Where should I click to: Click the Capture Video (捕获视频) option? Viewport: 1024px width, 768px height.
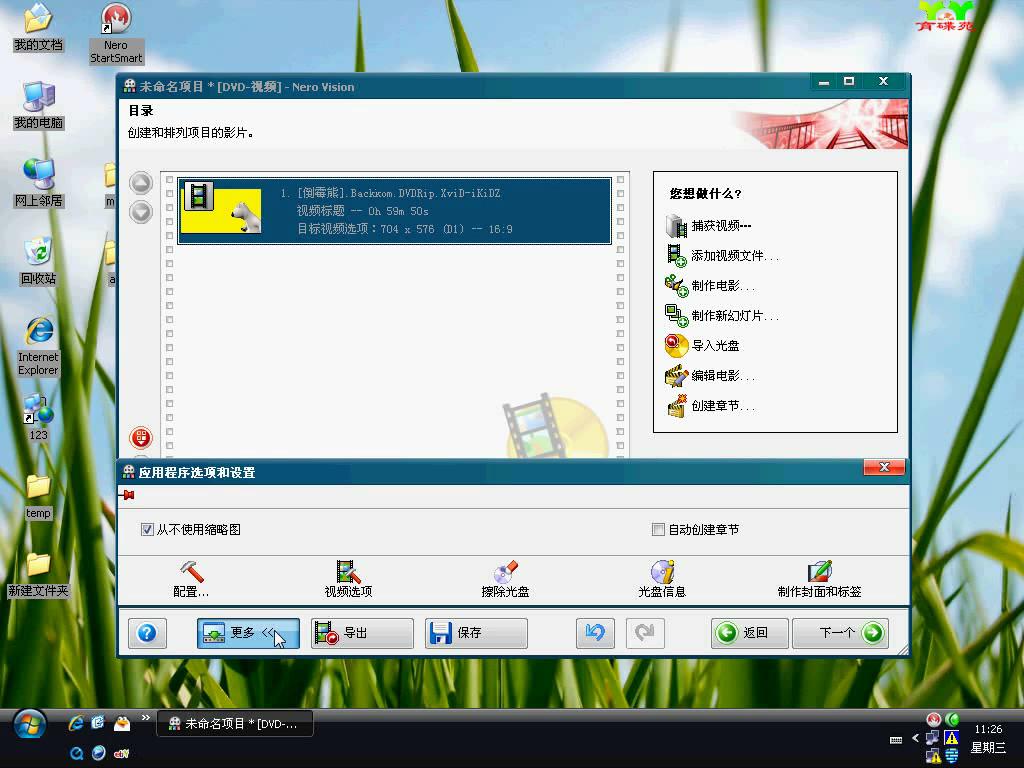click(709, 226)
